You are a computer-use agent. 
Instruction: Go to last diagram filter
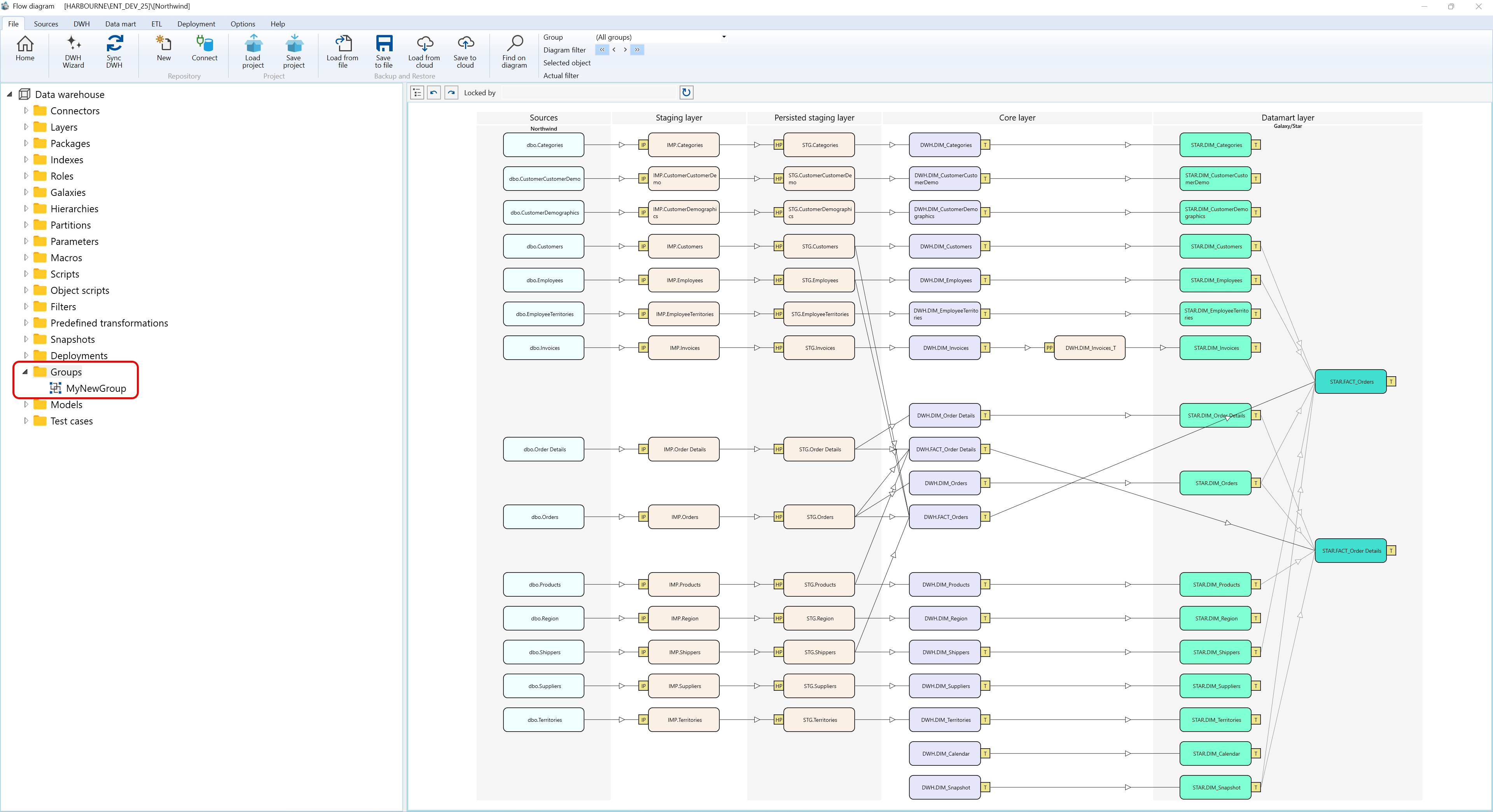tap(637, 50)
